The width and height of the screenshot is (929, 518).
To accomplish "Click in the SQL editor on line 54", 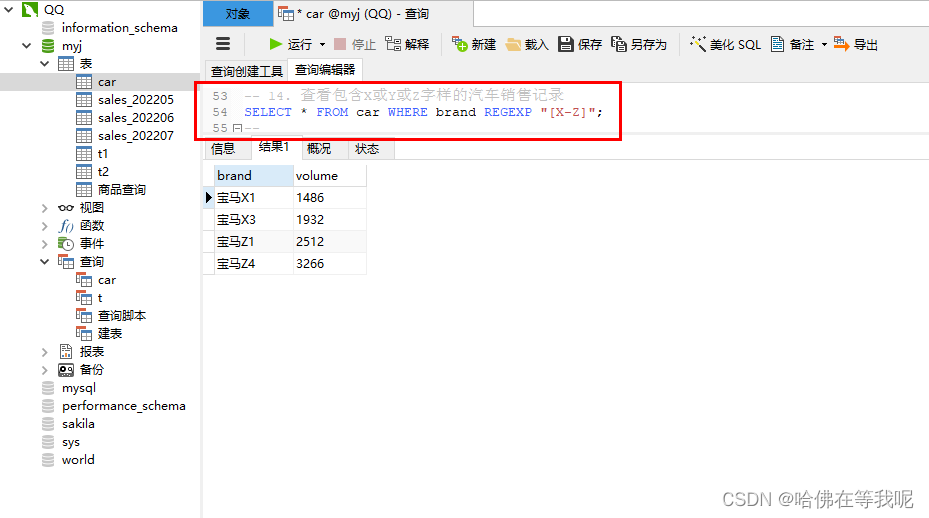I will tap(423, 112).
